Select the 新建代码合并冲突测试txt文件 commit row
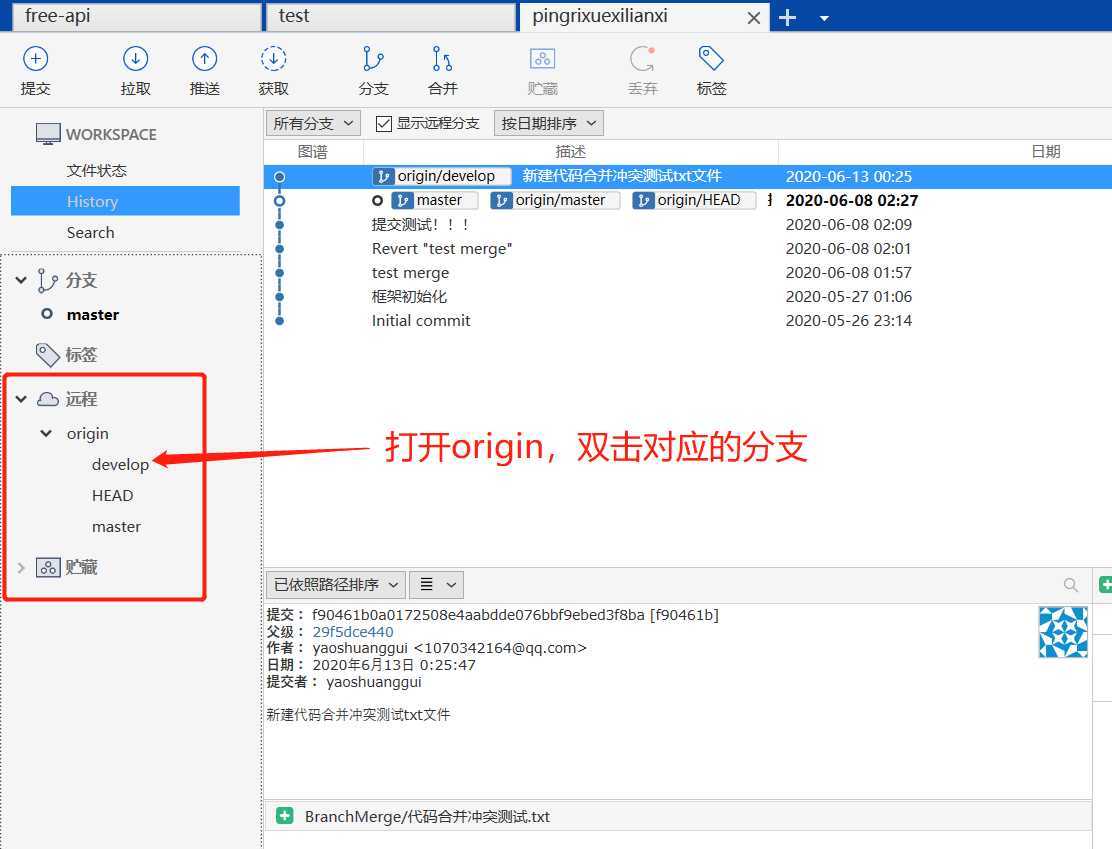1112x849 pixels. coord(688,176)
